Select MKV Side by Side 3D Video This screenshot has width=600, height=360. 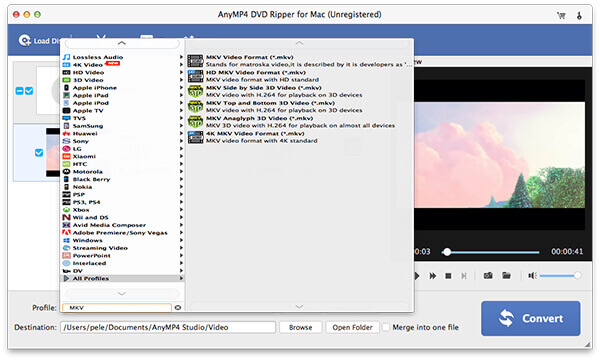click(300, 91)
